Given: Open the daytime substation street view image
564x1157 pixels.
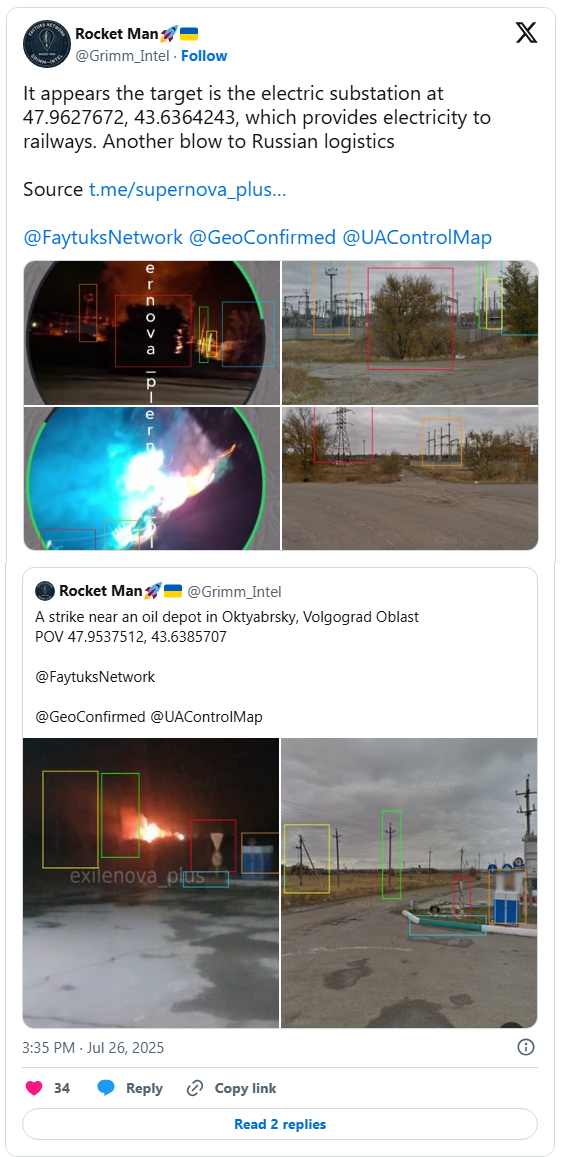Looking at the screenshot, I should 410,332.
